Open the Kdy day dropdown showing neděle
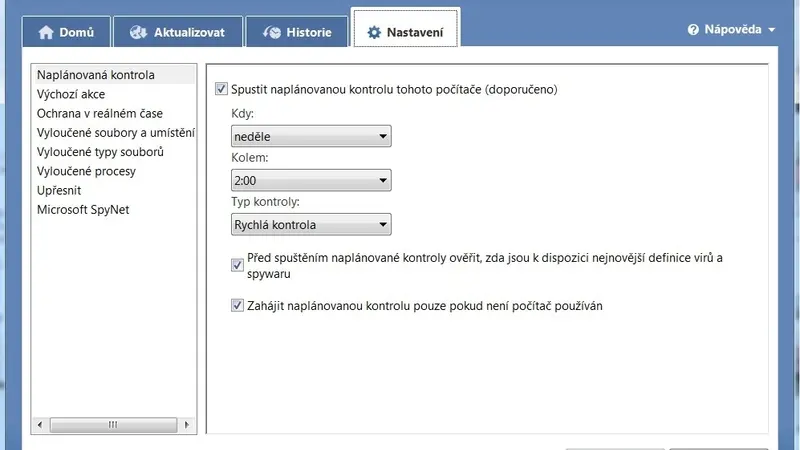800x450 pixels. (x=311, y=136)
